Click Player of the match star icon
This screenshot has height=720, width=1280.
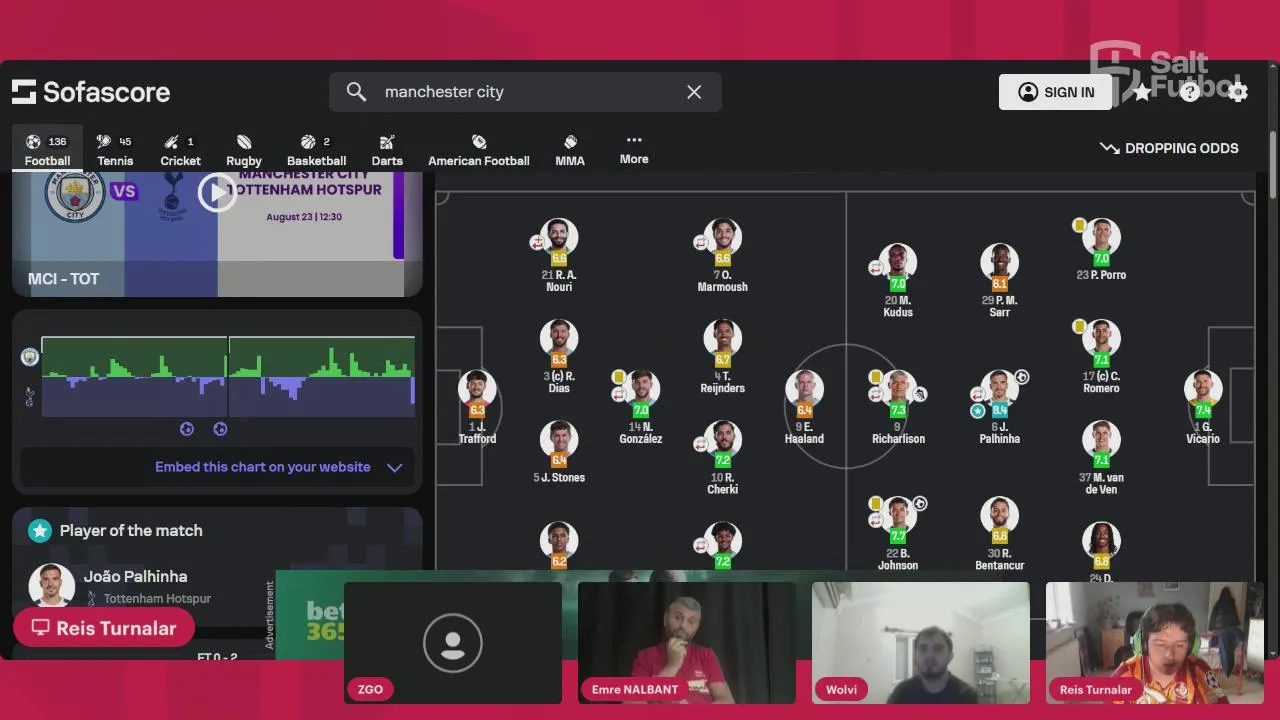click(x=40, y=531)
